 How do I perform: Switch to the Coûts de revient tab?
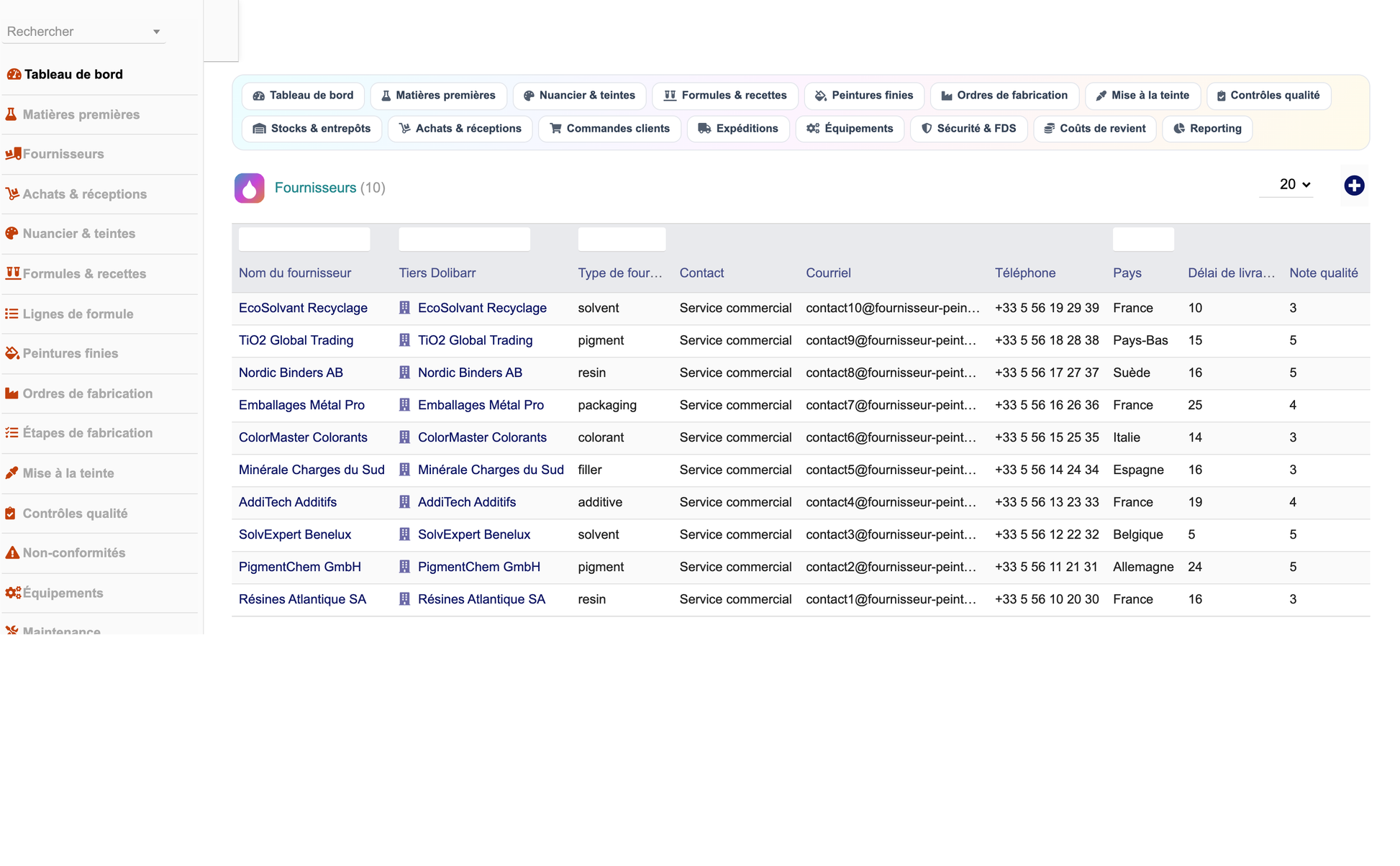(x=1094, y=129)
